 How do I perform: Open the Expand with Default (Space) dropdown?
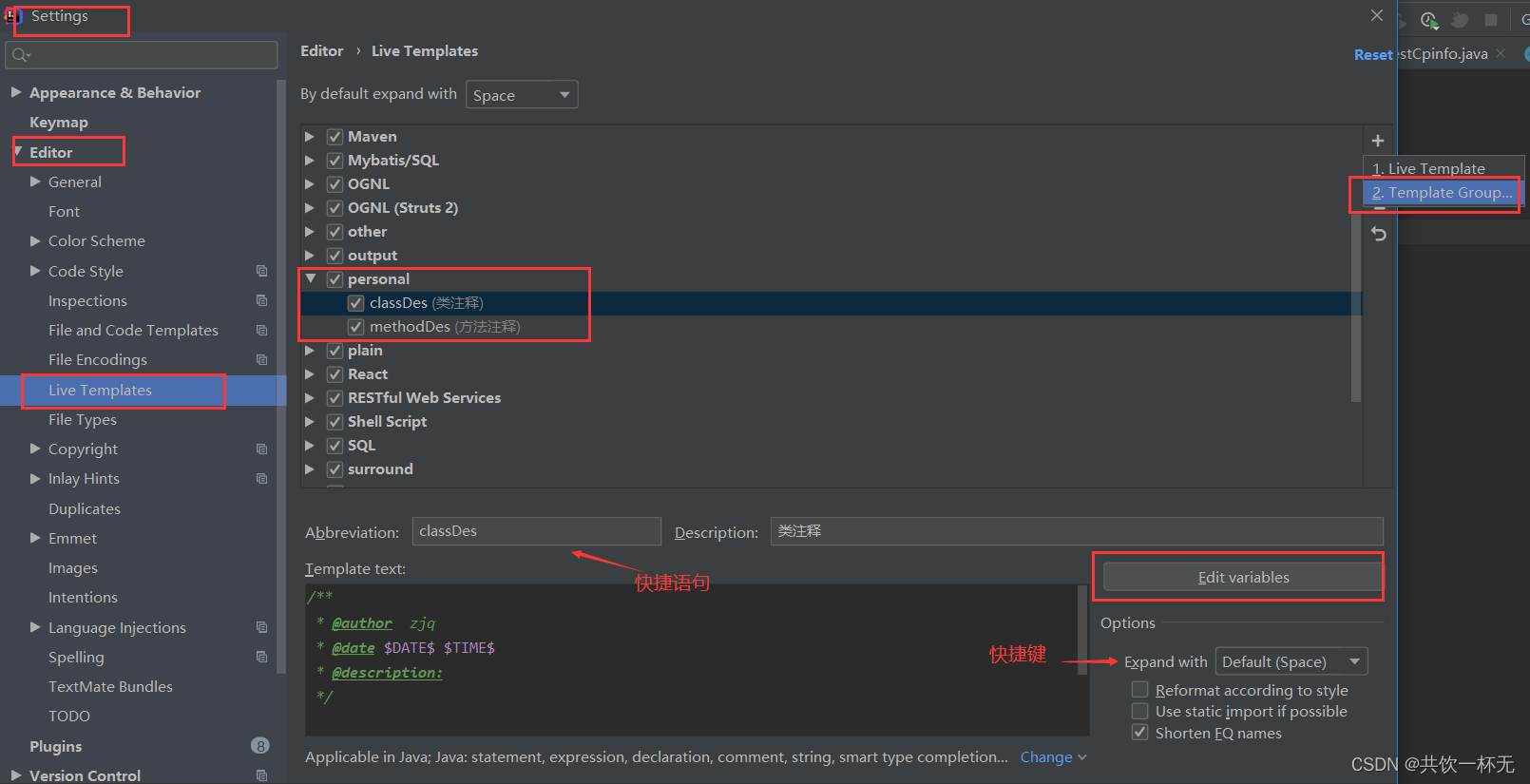(x=1291, y=661)
